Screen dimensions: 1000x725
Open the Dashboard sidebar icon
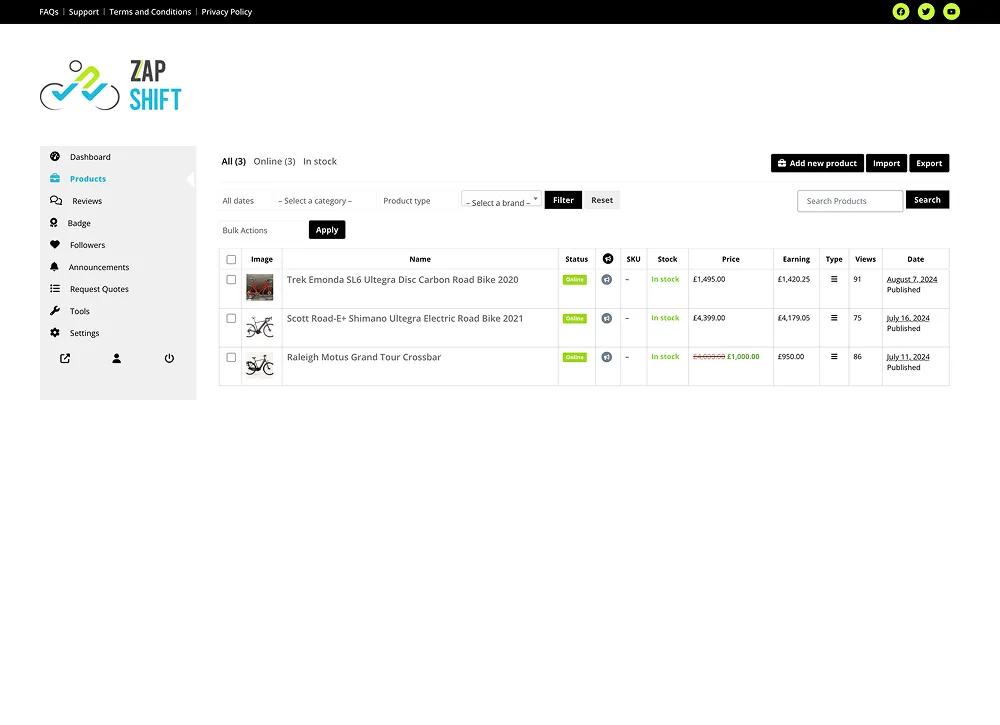[x=55, y=156]
